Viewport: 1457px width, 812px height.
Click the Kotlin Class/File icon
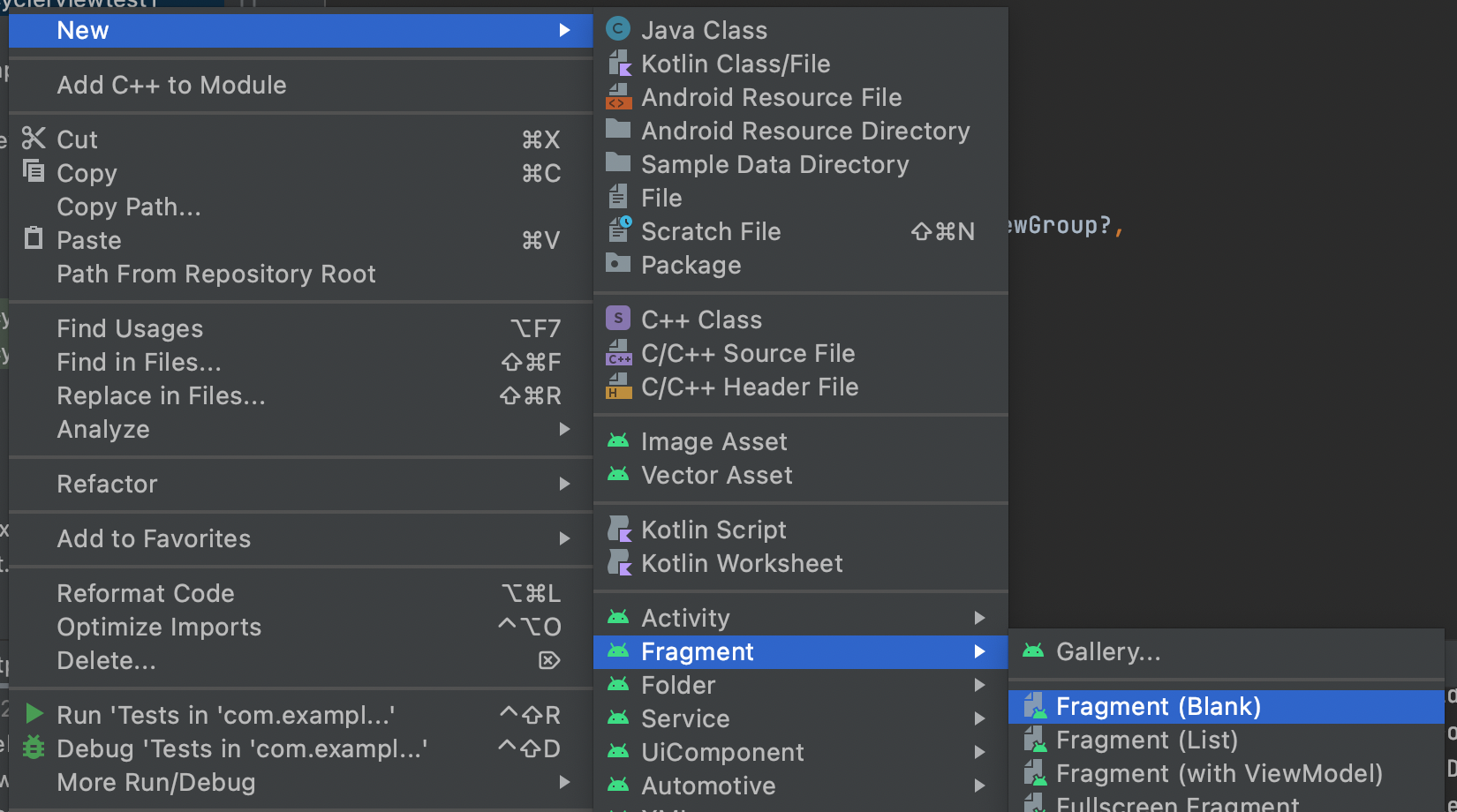[x=619, y=64]
